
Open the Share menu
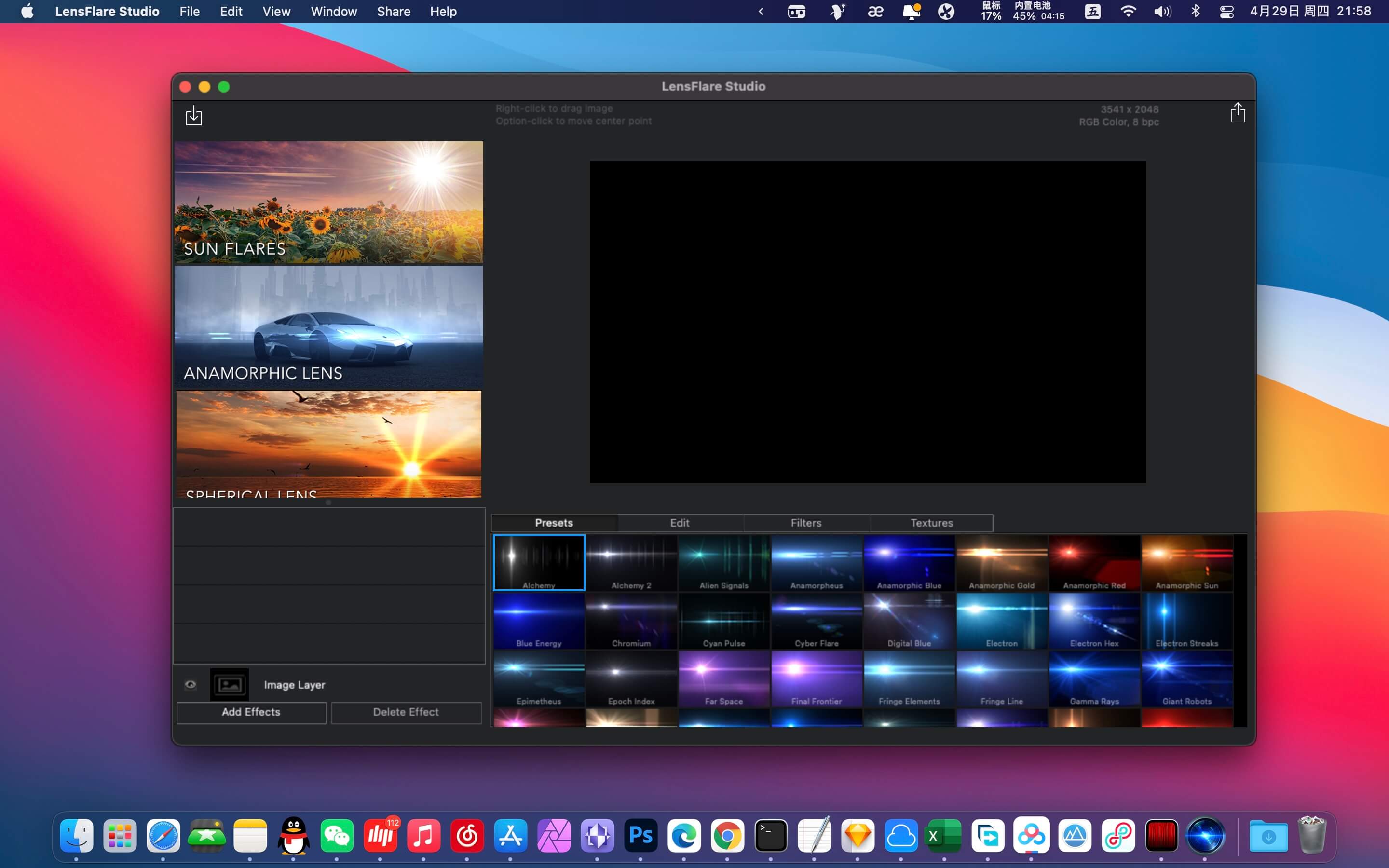tap(394, 12)
